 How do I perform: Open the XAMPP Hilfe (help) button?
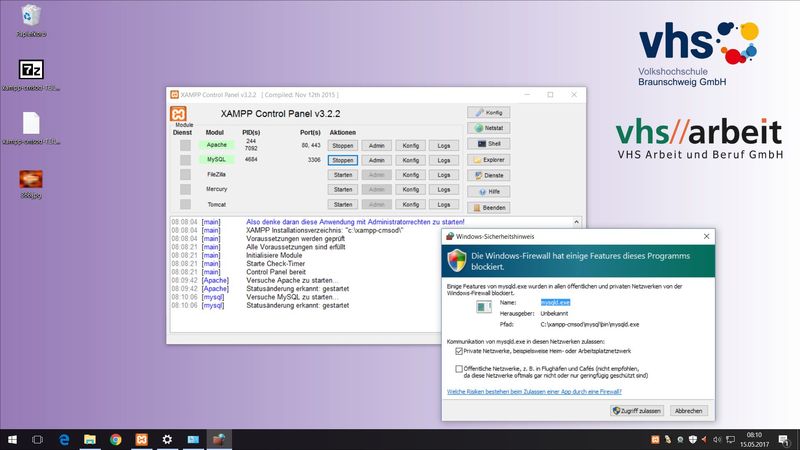click(489, 191)
